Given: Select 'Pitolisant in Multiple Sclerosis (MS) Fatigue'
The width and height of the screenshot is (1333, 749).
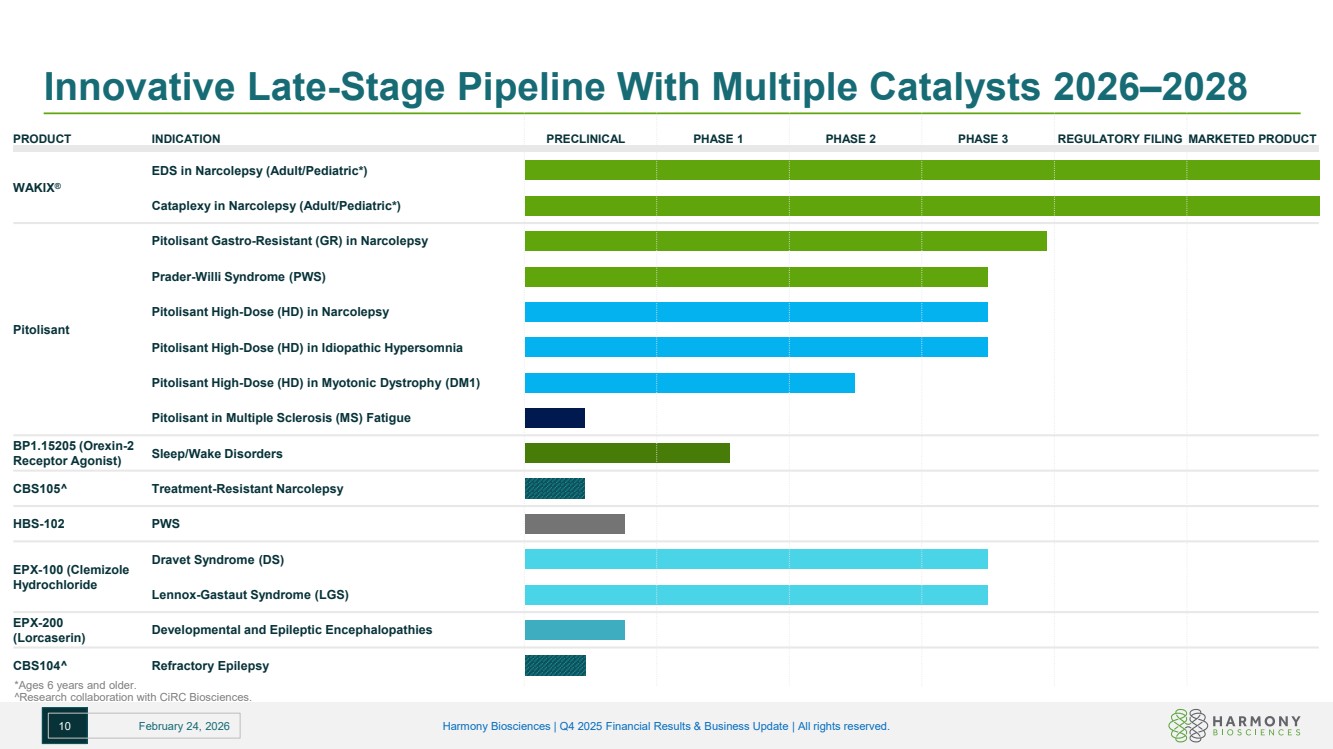Looking at the screenshot, I should coord(281,418).
